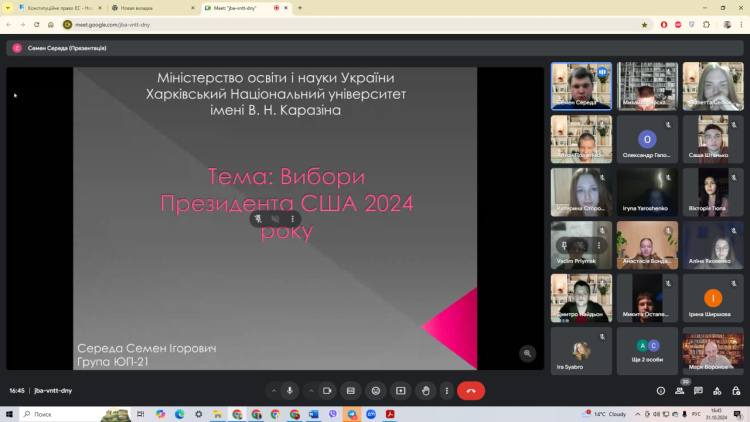
Task: Select Ірина Ширшова's tile
Action: (x=713, y=298)
